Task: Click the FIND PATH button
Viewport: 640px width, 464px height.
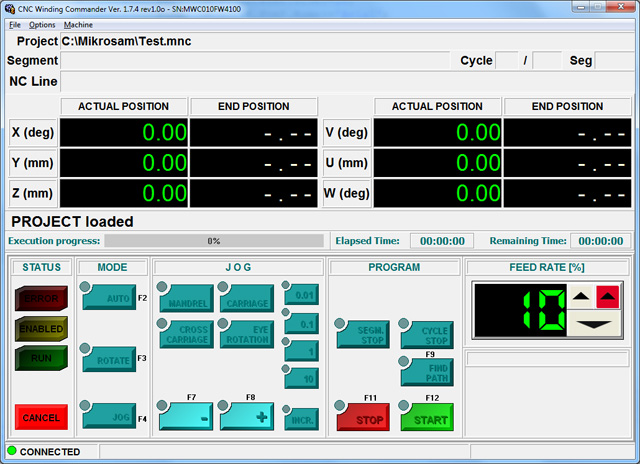Action: coord(427,372)
